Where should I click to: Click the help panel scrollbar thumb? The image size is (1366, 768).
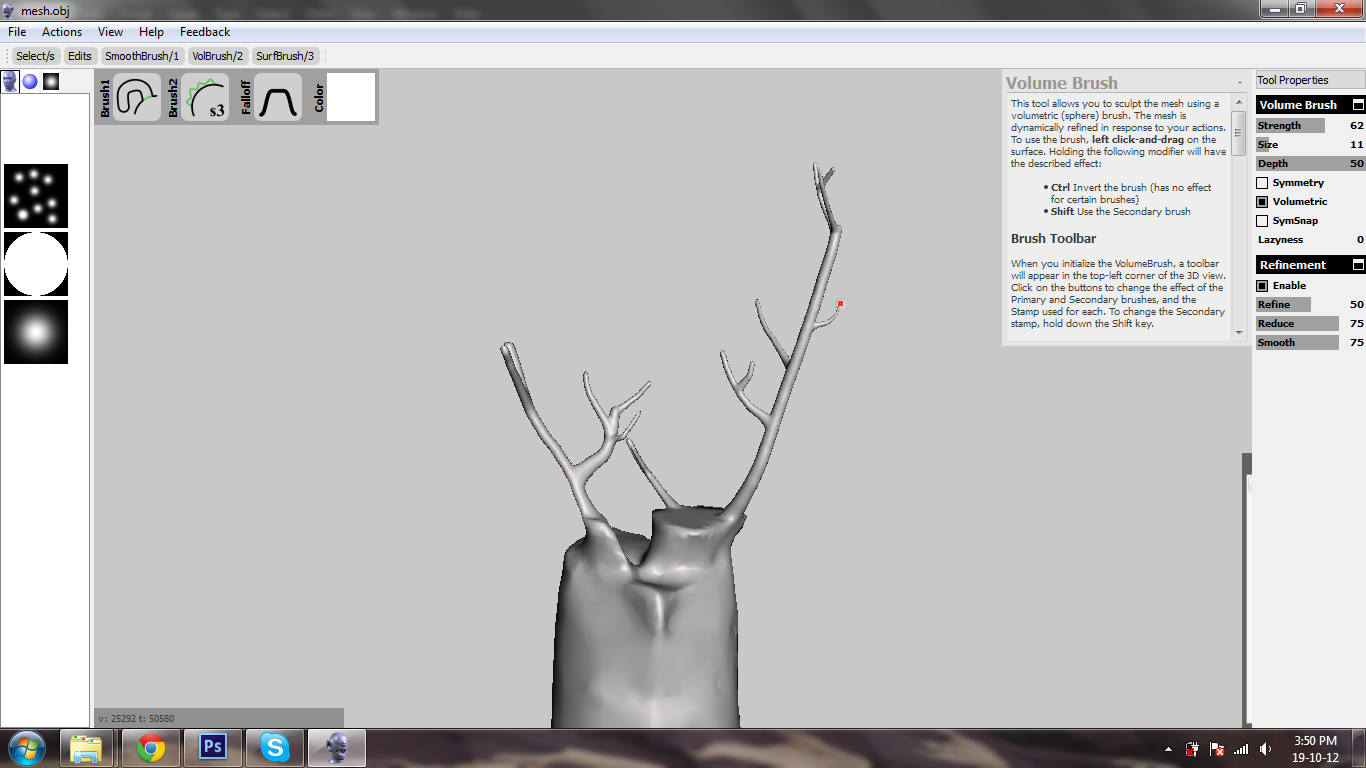[1239, 132]
